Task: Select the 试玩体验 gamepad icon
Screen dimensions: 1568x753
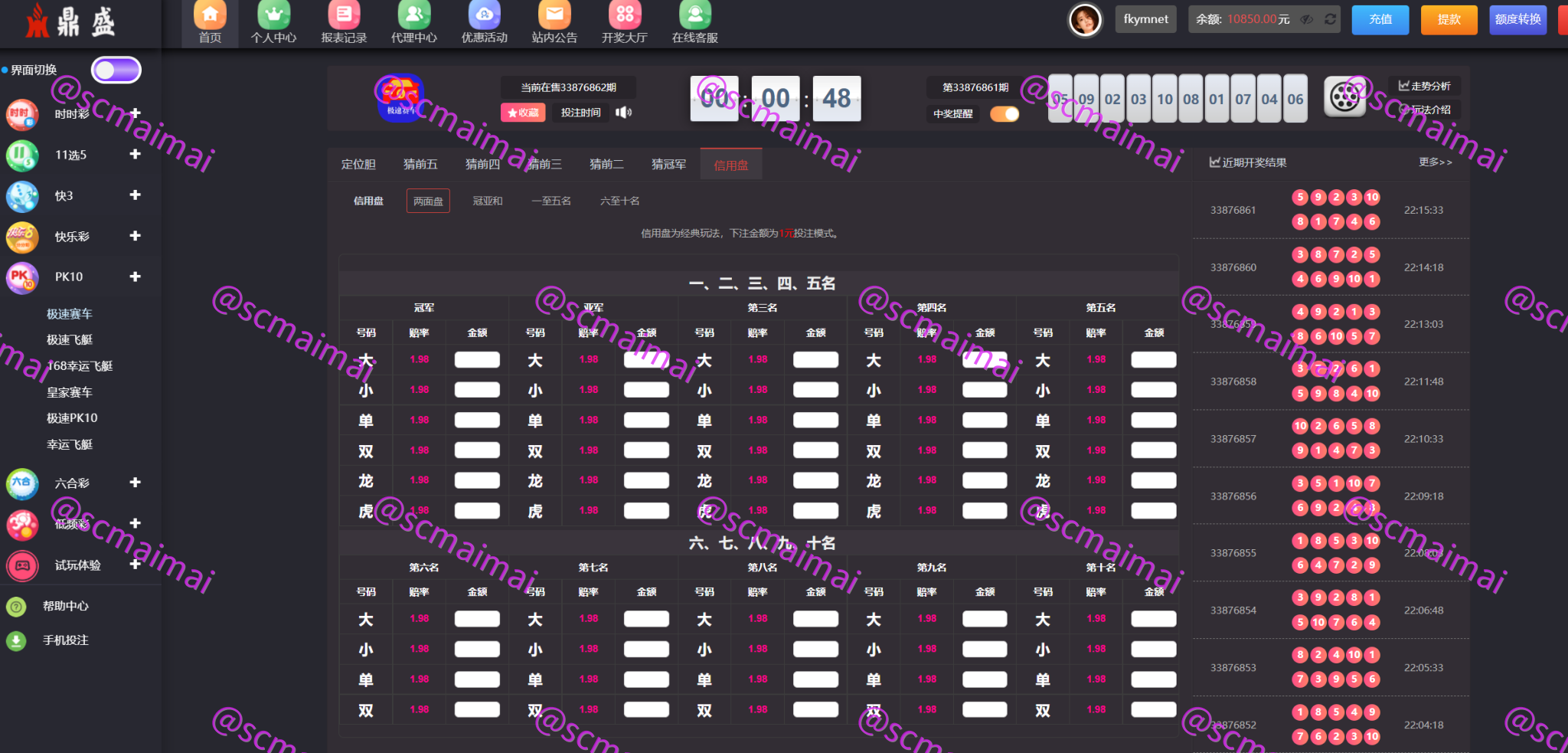Action: coord(21,565)
